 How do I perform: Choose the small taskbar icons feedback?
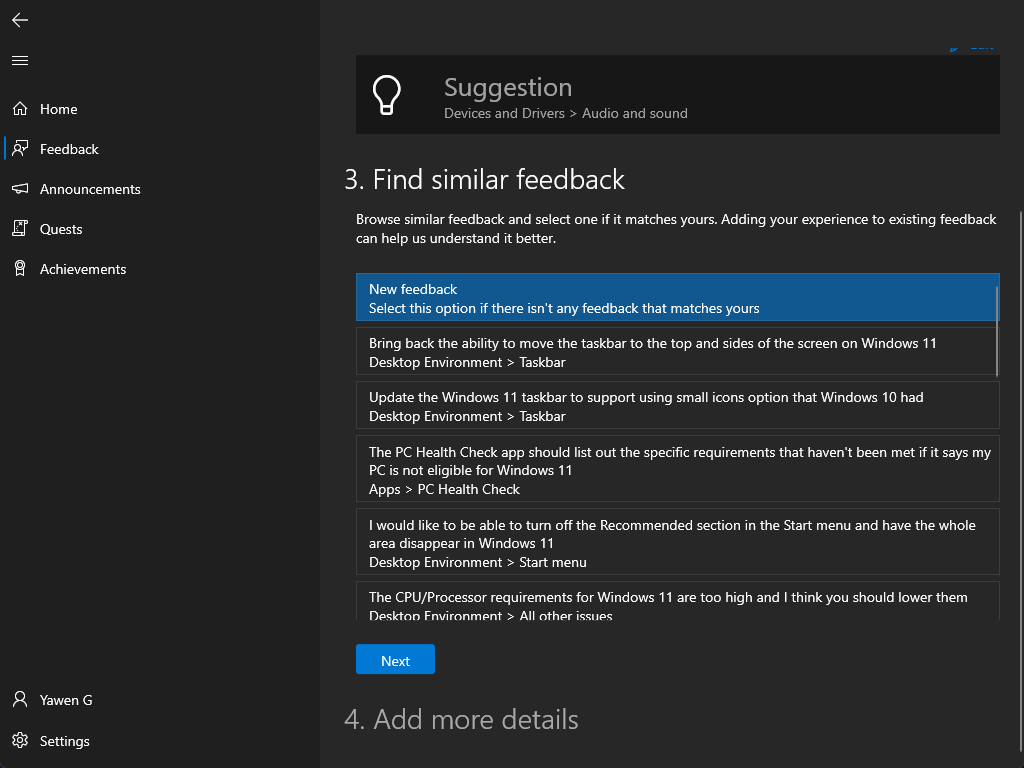coord(676,406)
